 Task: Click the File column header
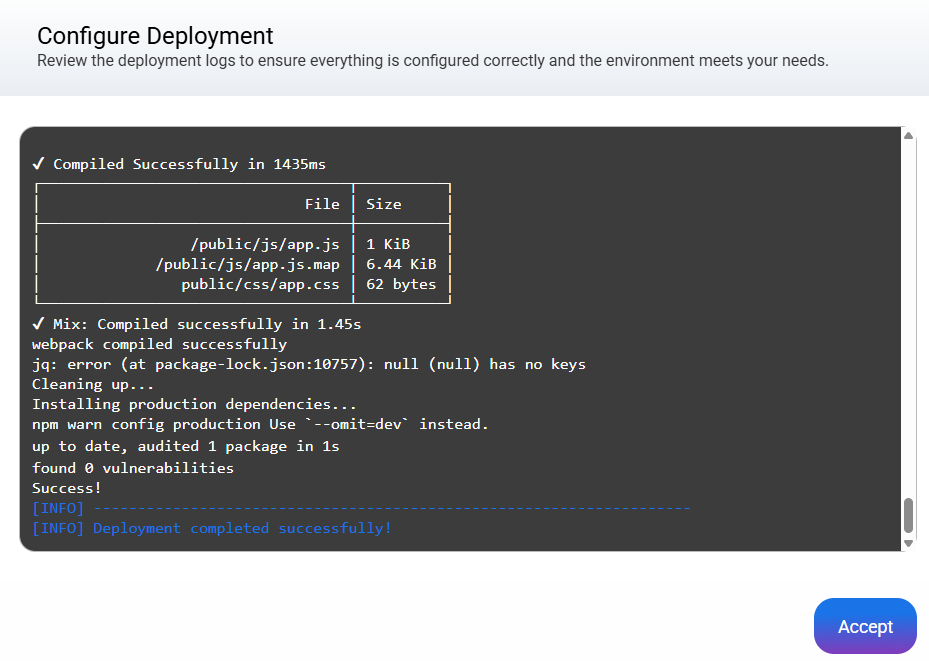click(x=322, y=204)
